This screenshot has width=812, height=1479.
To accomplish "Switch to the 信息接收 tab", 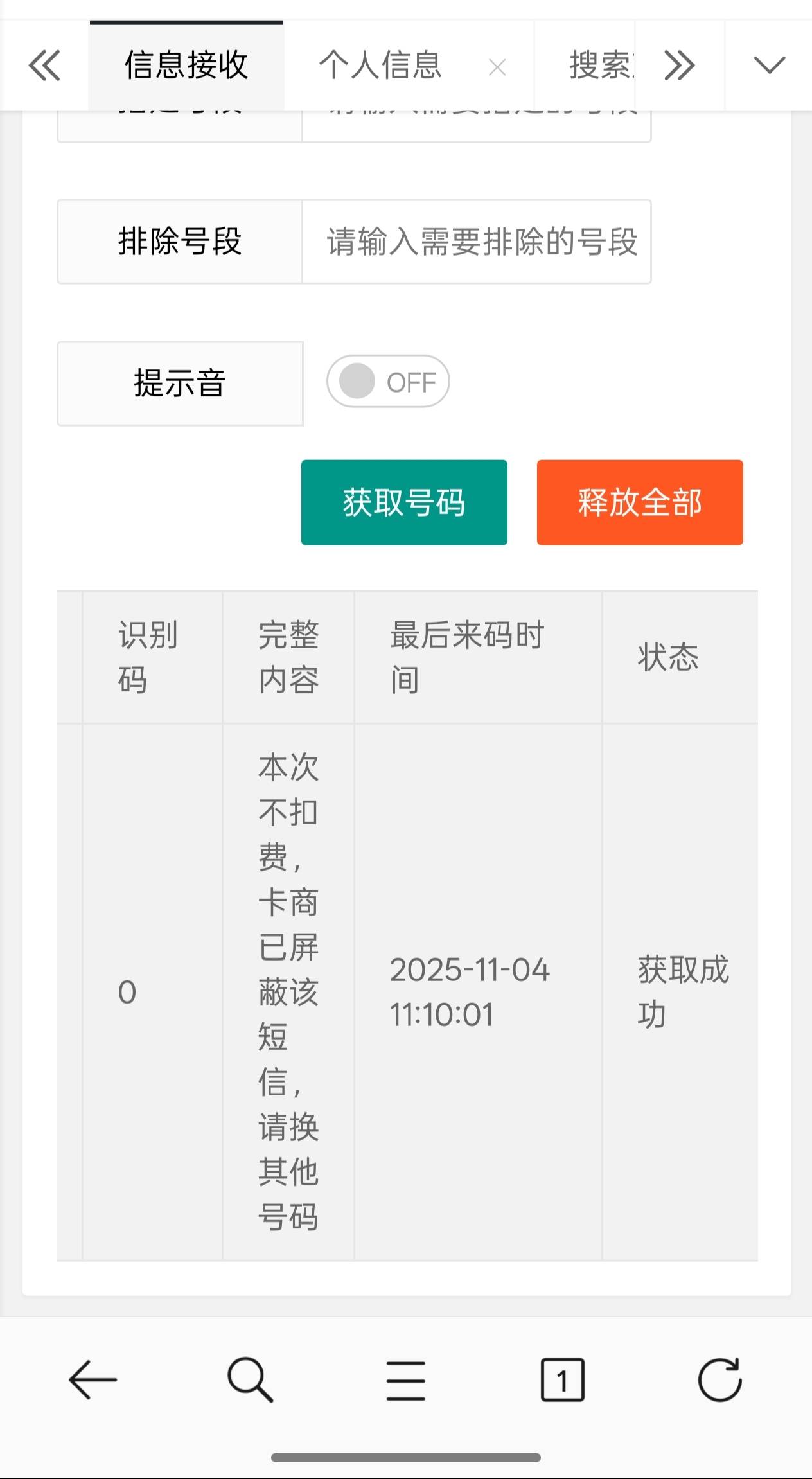I will pyautogui.click(x=186, y=65).
